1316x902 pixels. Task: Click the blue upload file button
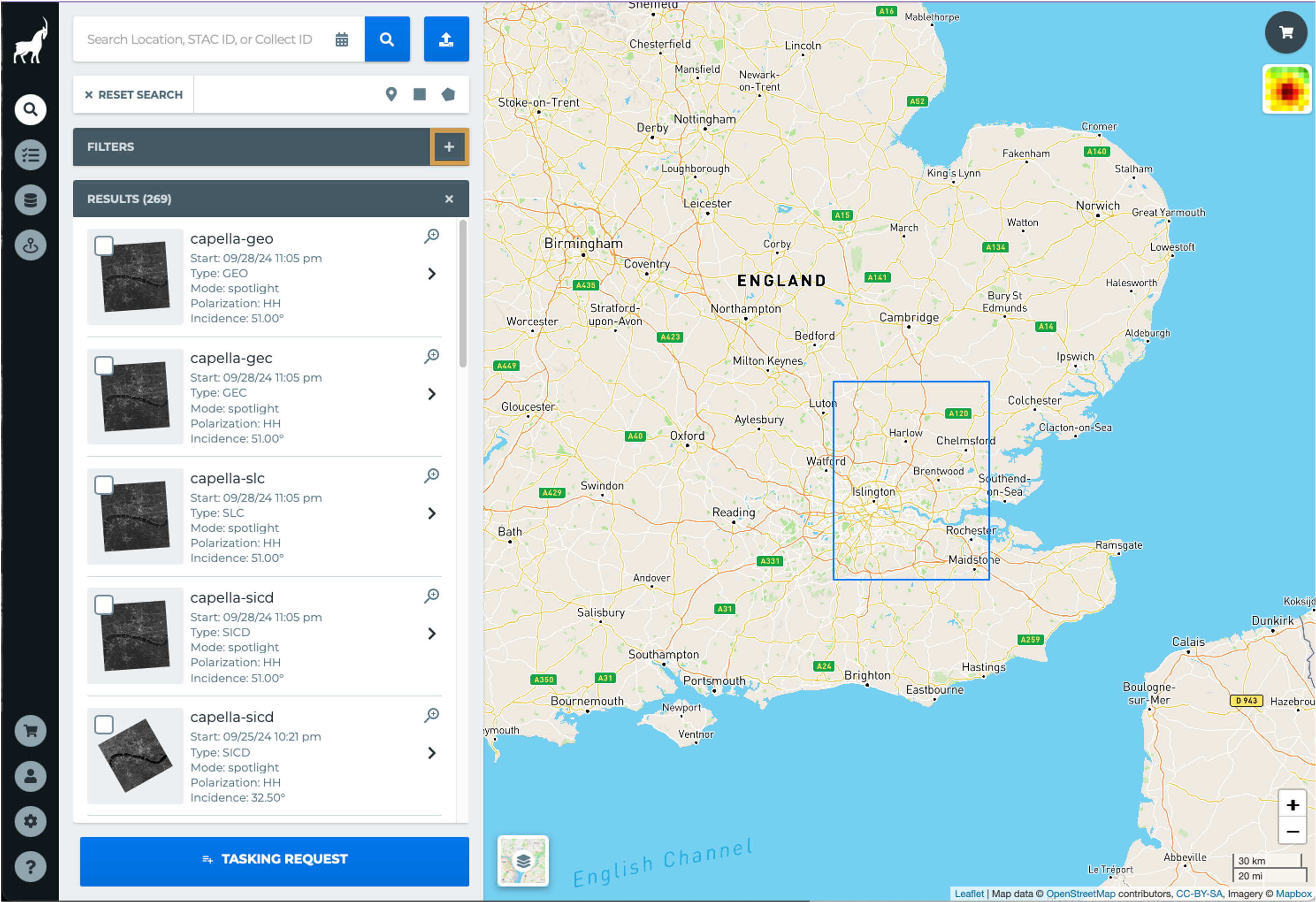click(x=446, y=38)
